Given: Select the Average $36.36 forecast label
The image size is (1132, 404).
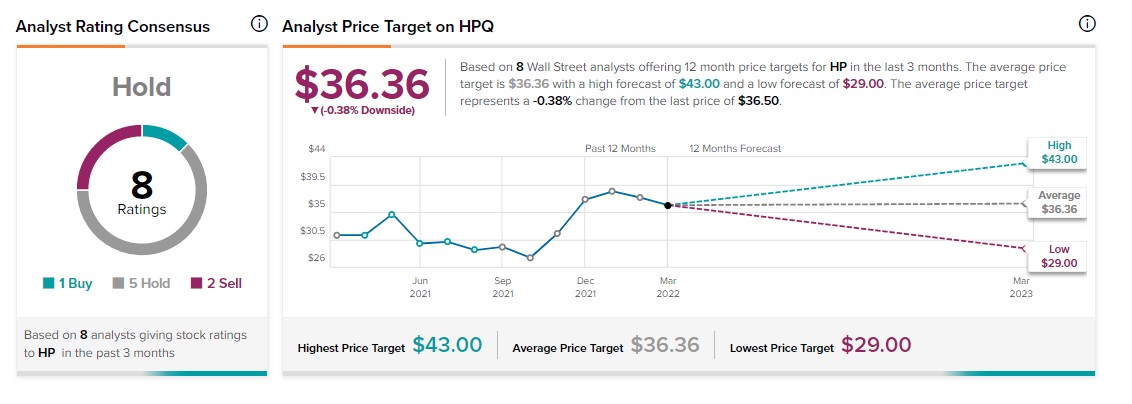Looking at the screenshot, I should pos(1059,203).
